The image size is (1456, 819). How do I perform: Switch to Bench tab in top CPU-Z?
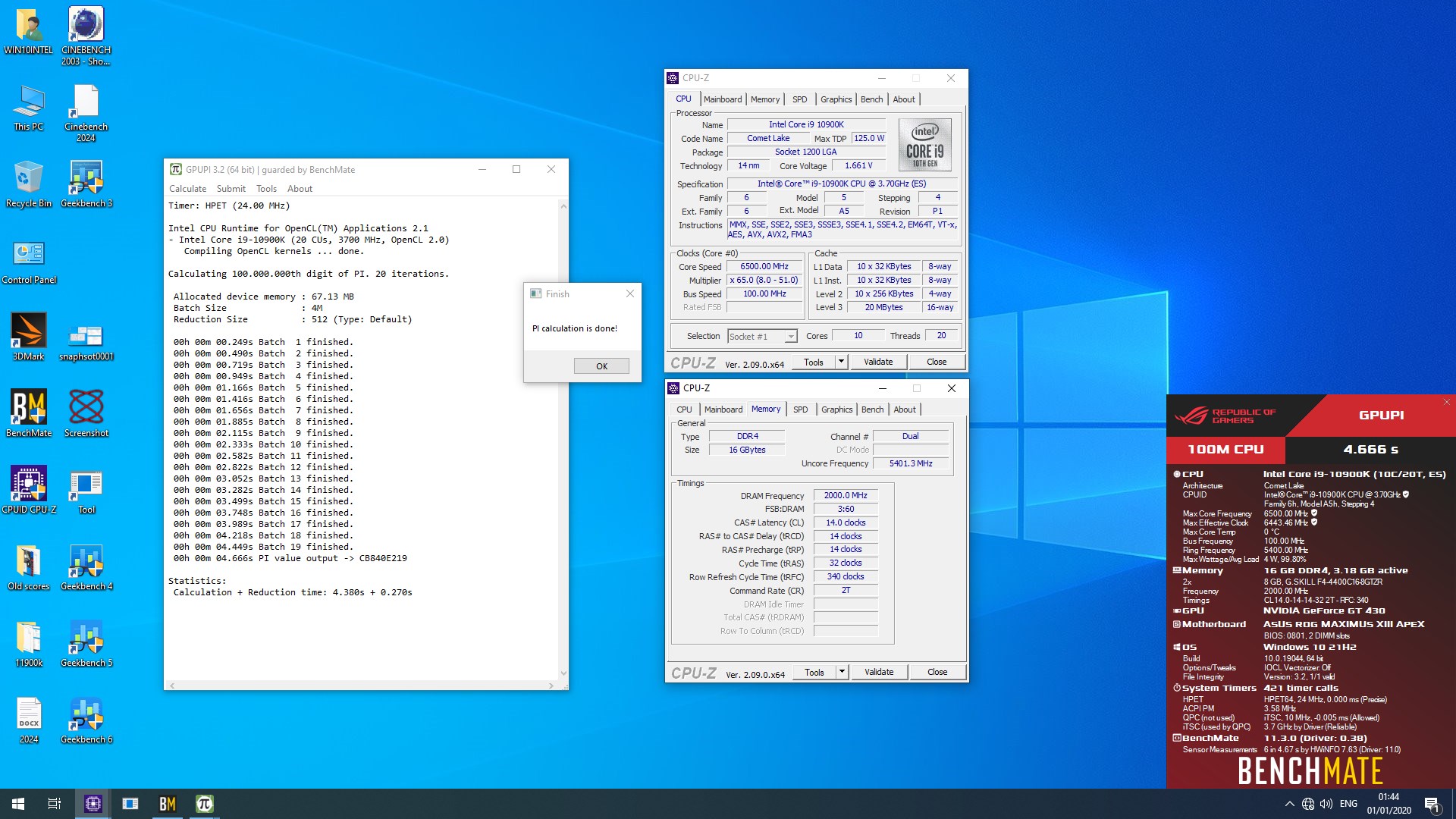pyautogui.click(x=872, y=99)
